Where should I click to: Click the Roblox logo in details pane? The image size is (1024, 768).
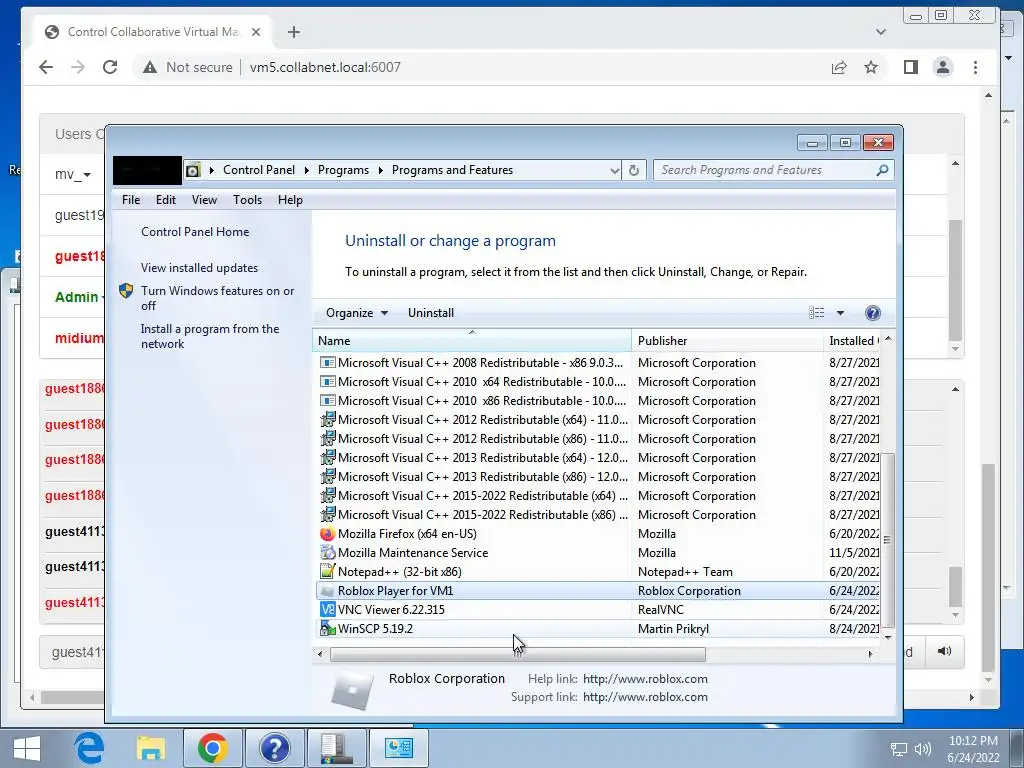353,688
